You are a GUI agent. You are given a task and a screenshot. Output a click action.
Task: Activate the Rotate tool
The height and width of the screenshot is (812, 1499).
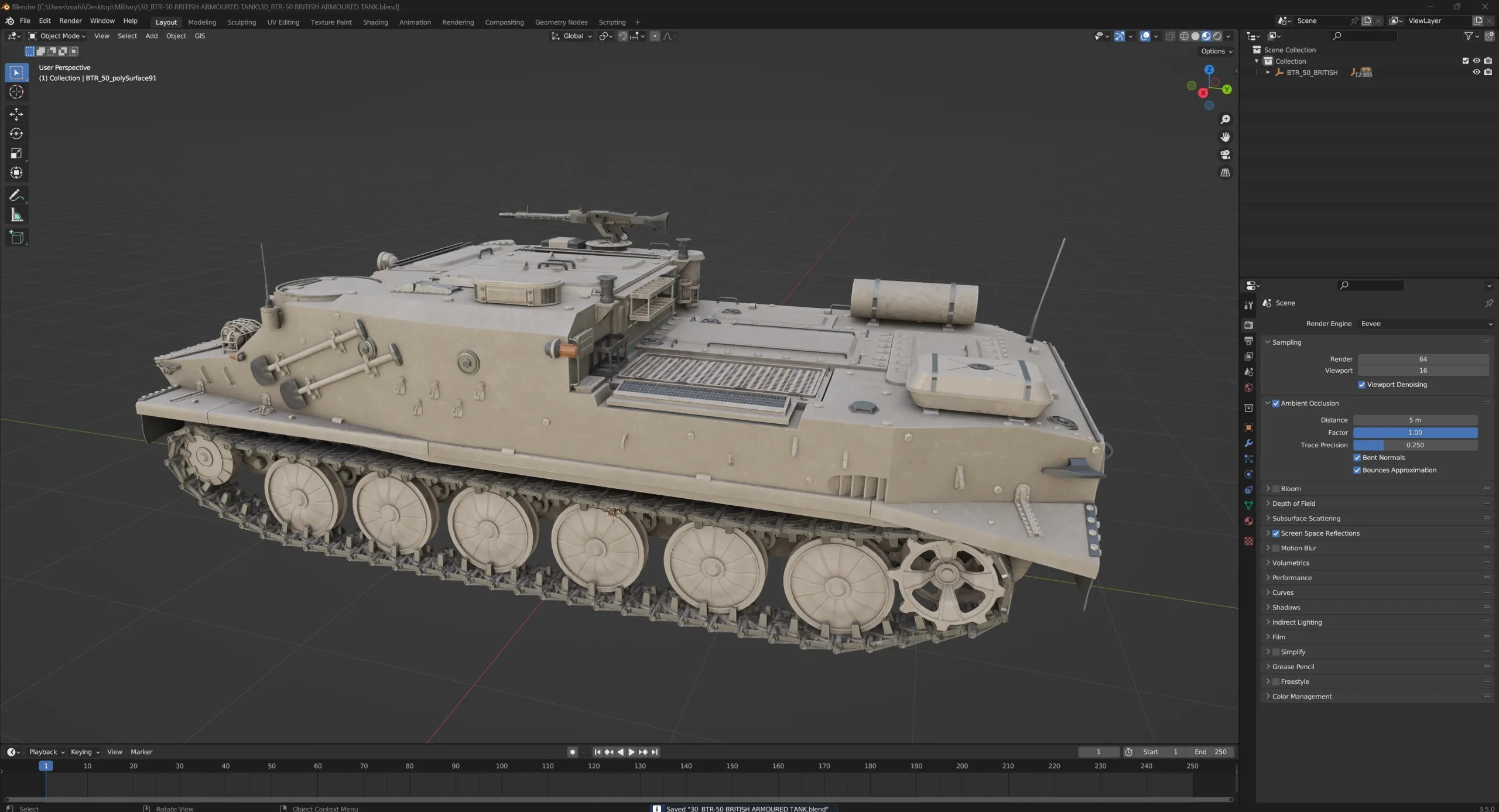[x=16, y=133]
